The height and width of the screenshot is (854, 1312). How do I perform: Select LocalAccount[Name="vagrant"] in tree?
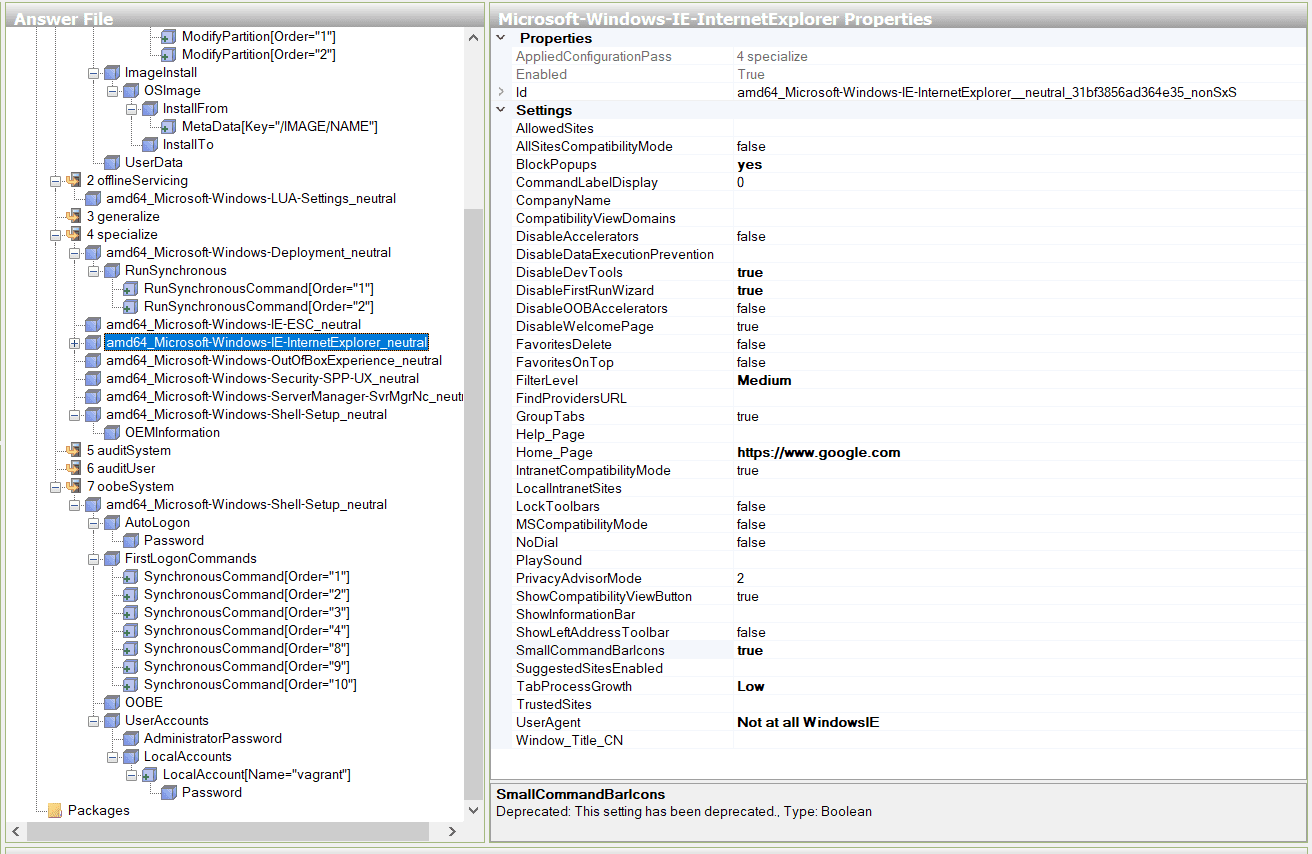[x=256, y=774]
